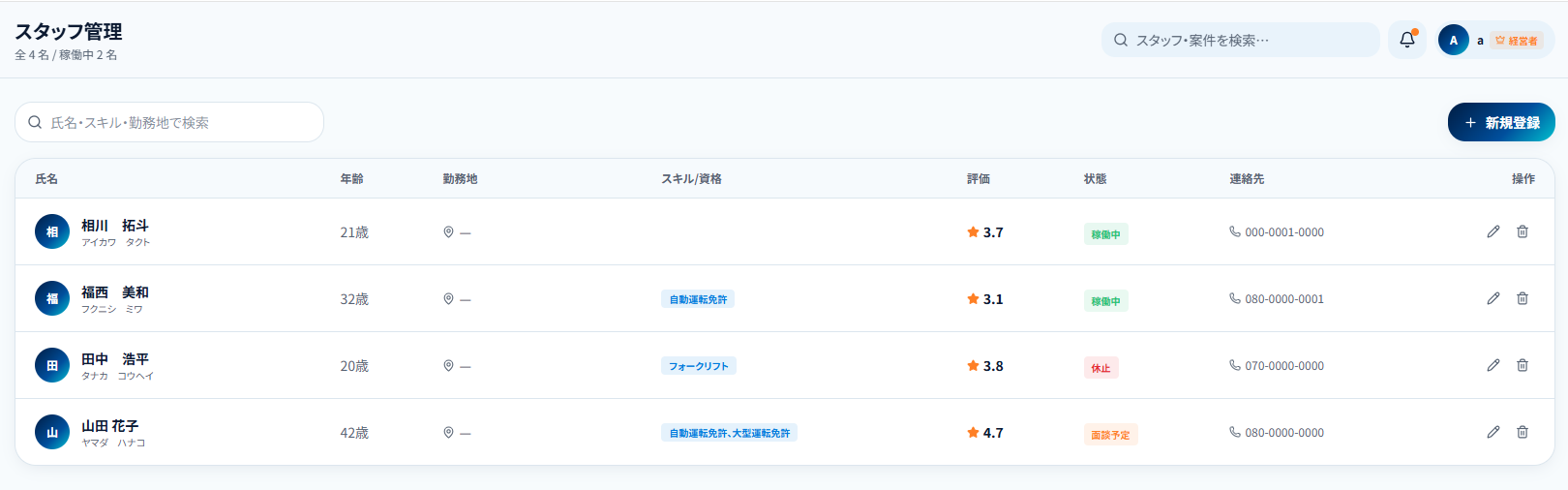The image size is (1568, 490).
Task: Delete 相川 拓斗 using the trash icon
Action: 1523,231
